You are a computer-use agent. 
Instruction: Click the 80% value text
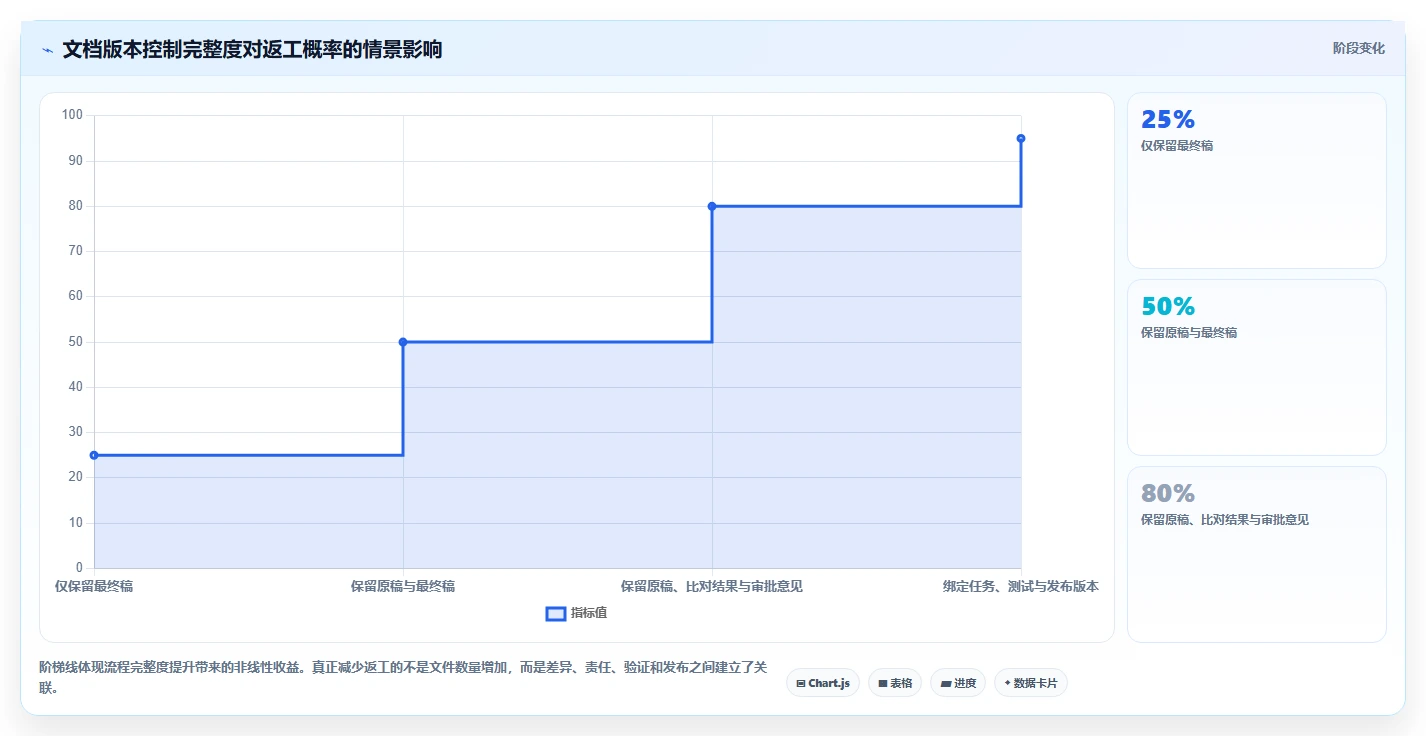1168,494
